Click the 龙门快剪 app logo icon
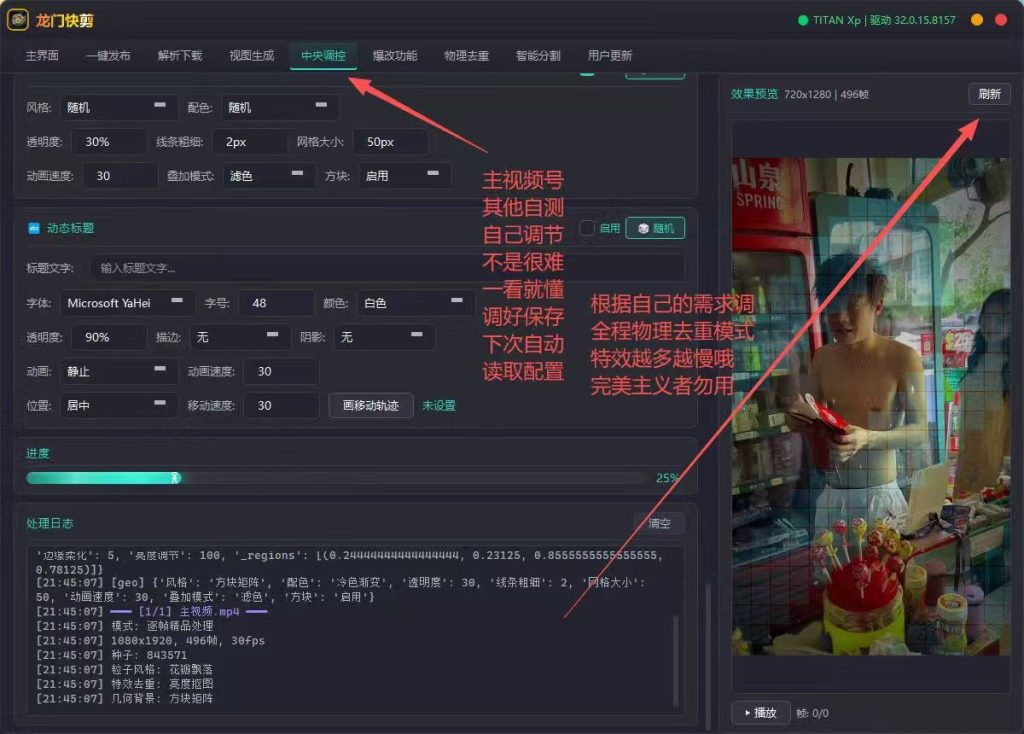 [x=18, y=20]
